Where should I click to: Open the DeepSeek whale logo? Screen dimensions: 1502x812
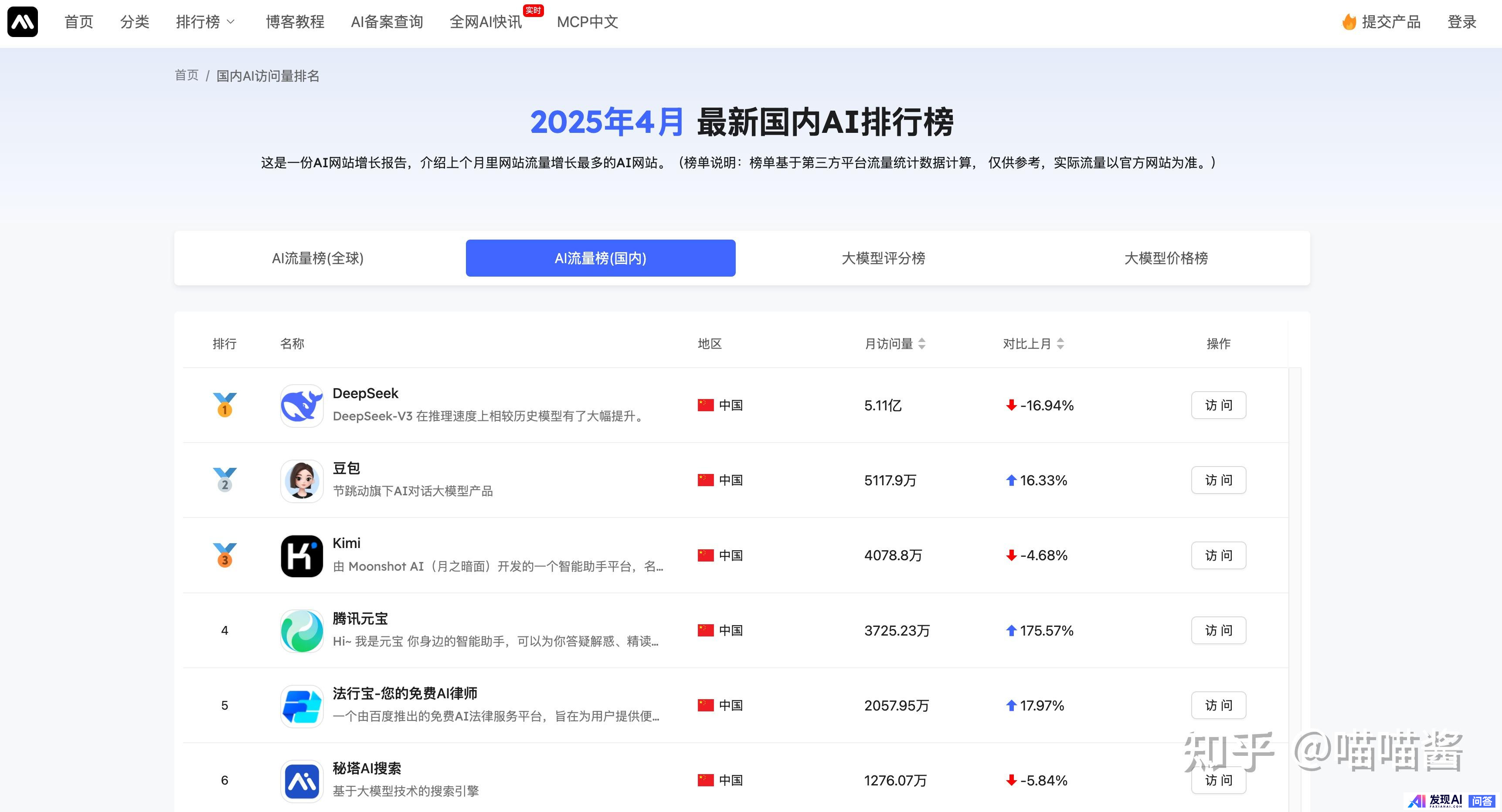pos(302,406)
